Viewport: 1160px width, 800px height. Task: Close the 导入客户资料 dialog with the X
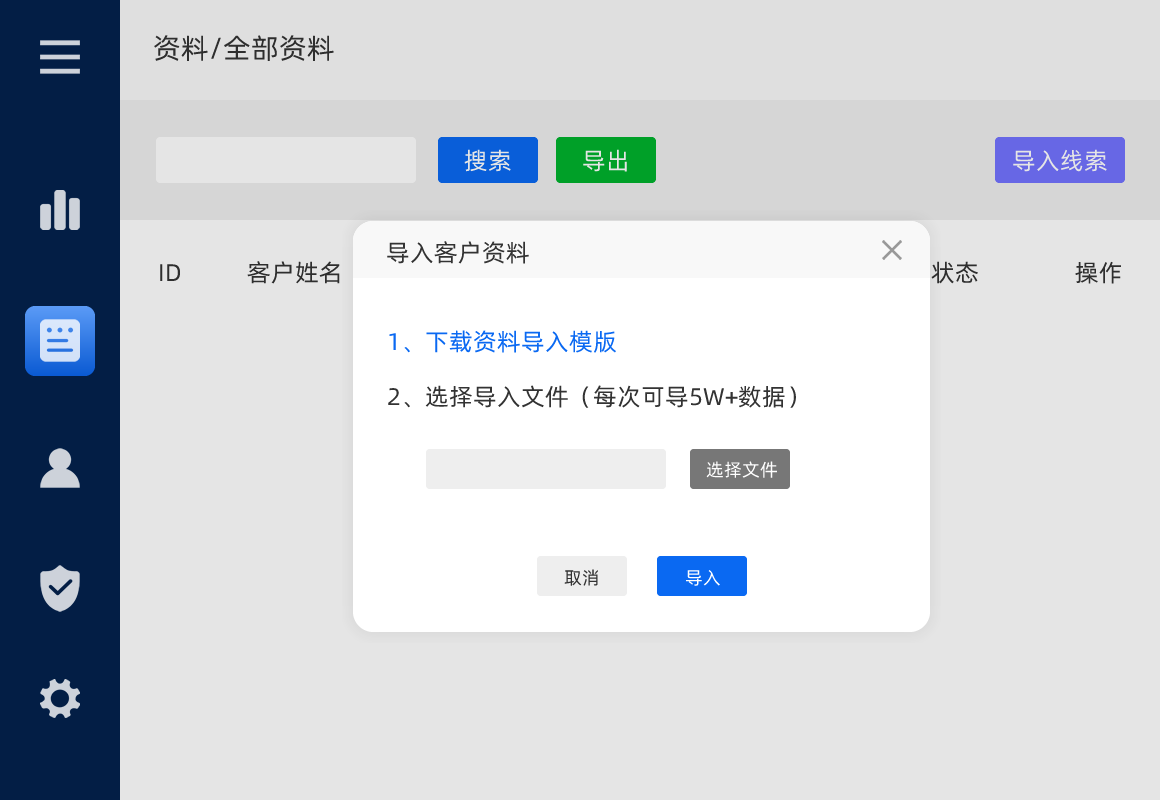click(x=892, y=250)
